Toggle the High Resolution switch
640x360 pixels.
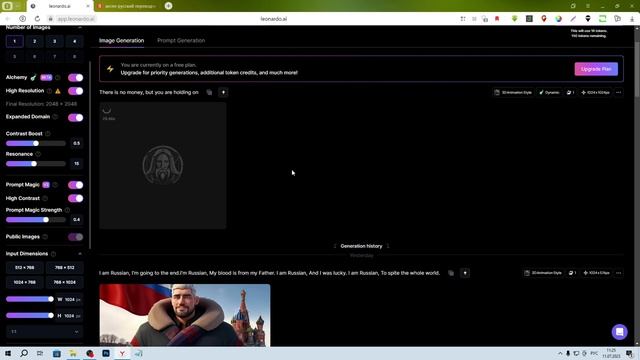(x=76, y=91)
